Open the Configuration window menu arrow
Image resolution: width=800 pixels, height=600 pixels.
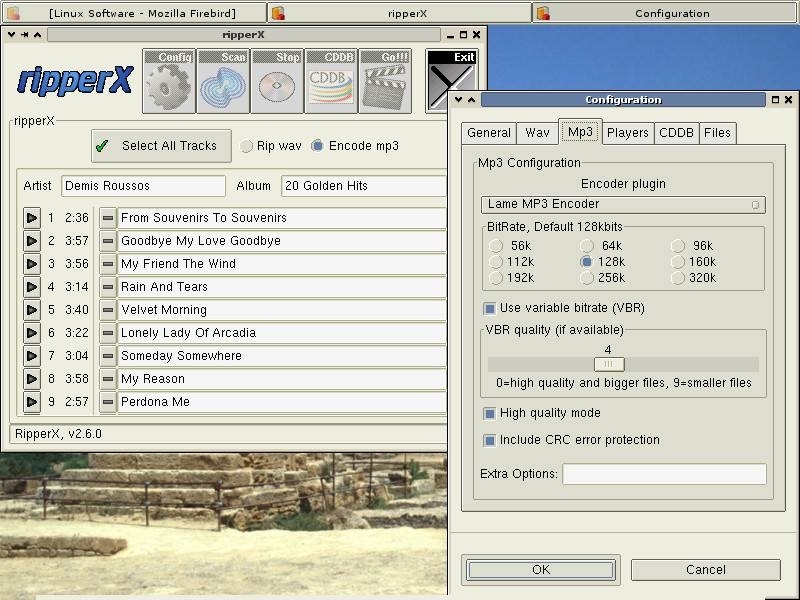tap(459, 99)
